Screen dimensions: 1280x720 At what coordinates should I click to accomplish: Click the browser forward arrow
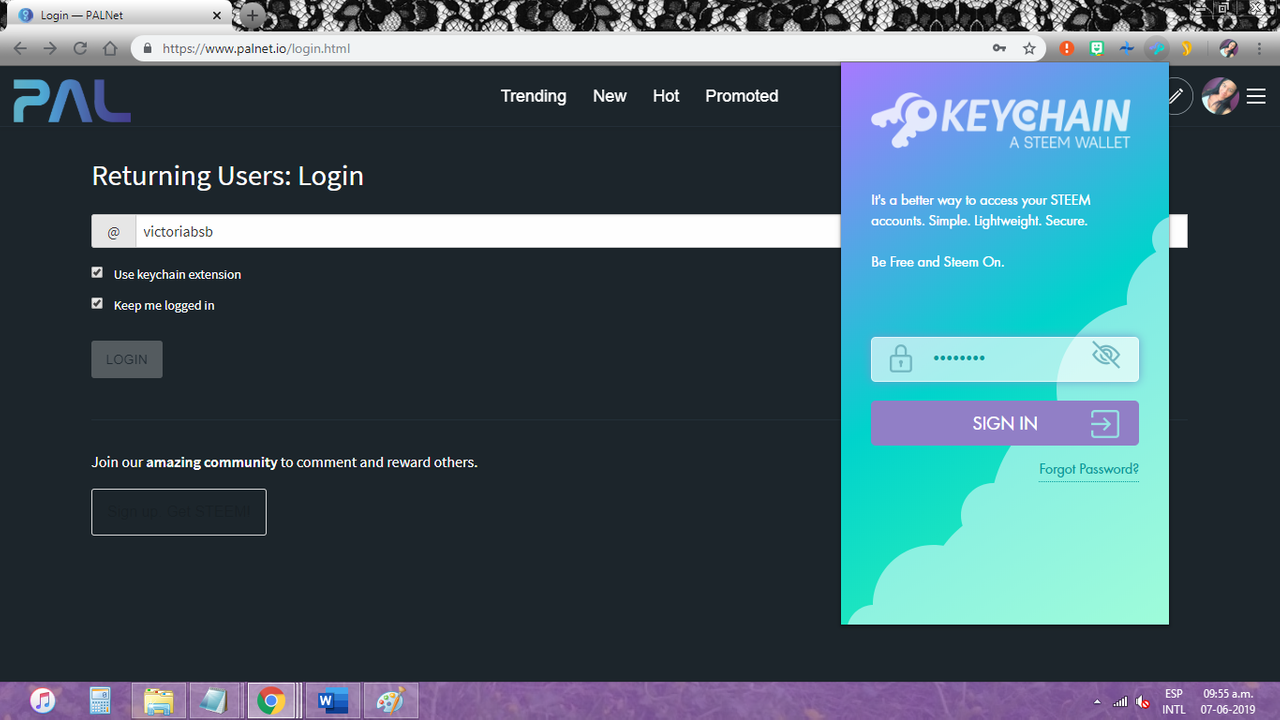coord(50,48)
